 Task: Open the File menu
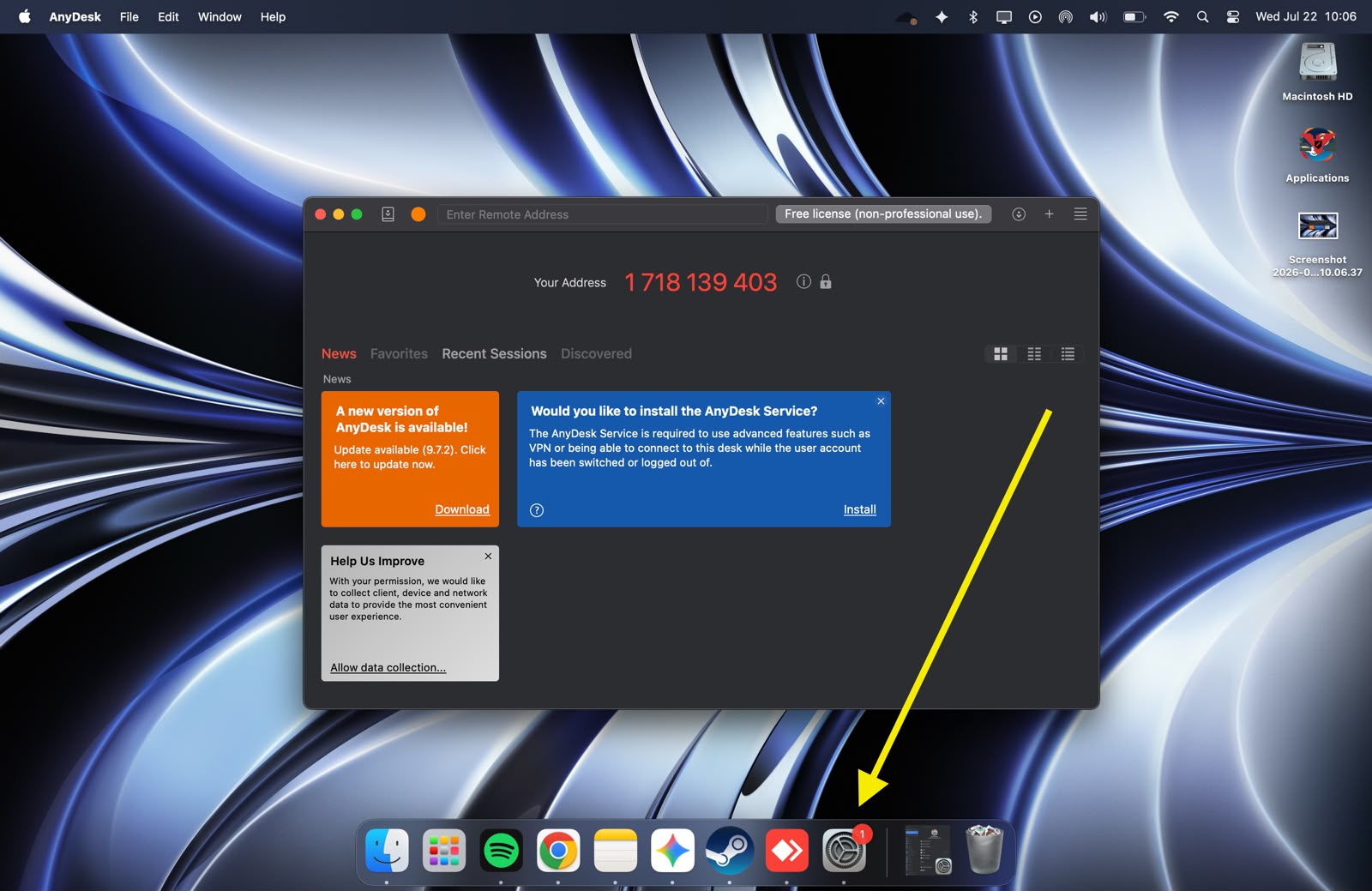(x=129, y=17)
